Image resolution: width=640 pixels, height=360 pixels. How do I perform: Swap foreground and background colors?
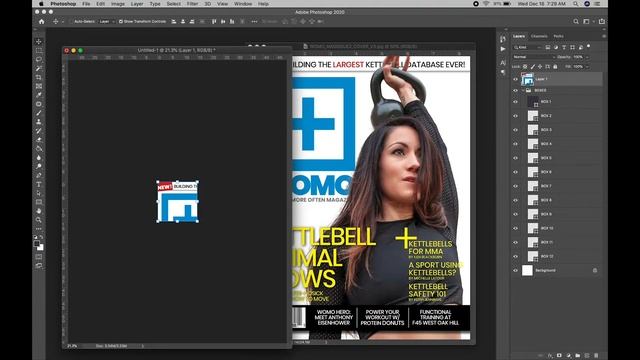(41, 237)
